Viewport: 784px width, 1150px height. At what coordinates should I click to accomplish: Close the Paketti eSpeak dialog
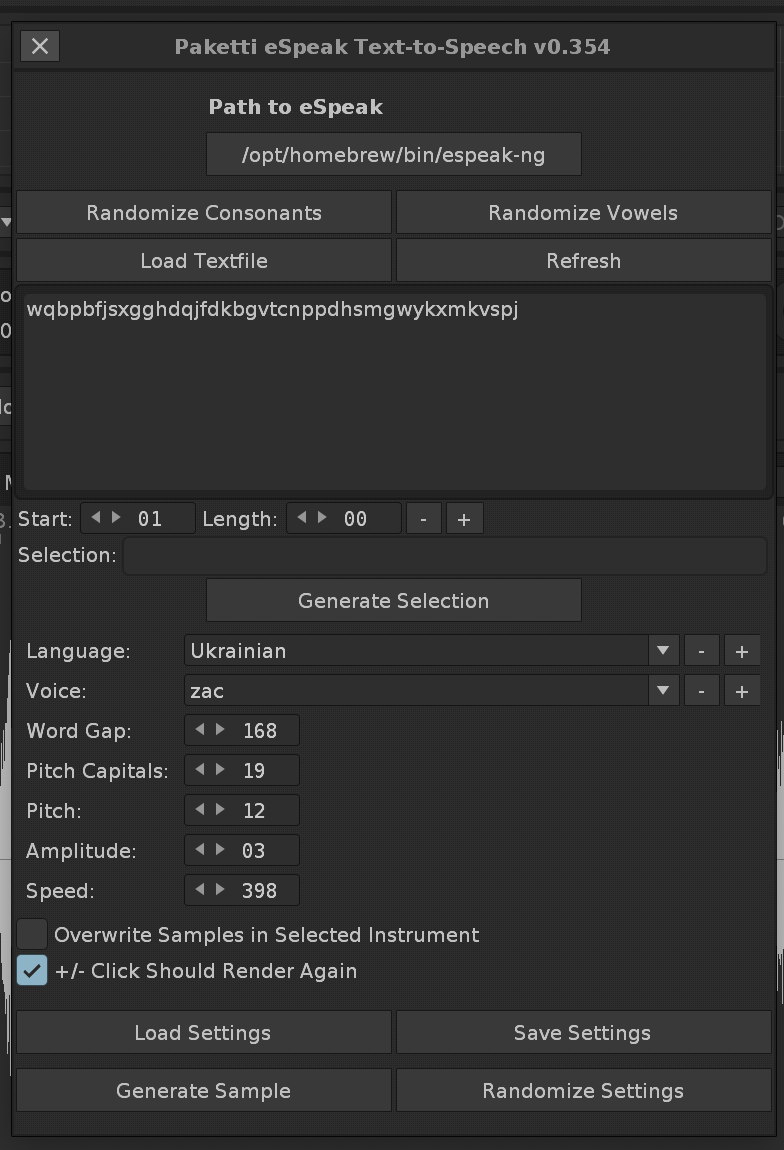pos(40,46)
